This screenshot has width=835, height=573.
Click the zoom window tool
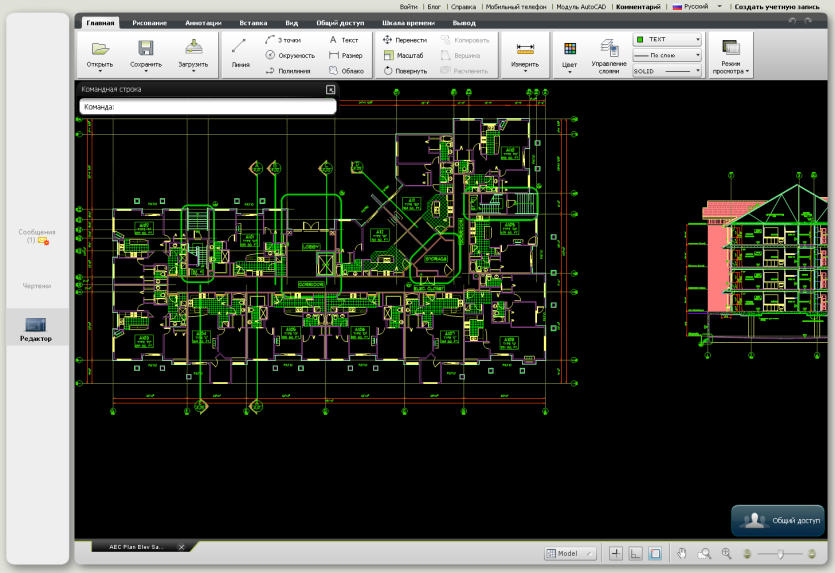(x=704, y=554)
